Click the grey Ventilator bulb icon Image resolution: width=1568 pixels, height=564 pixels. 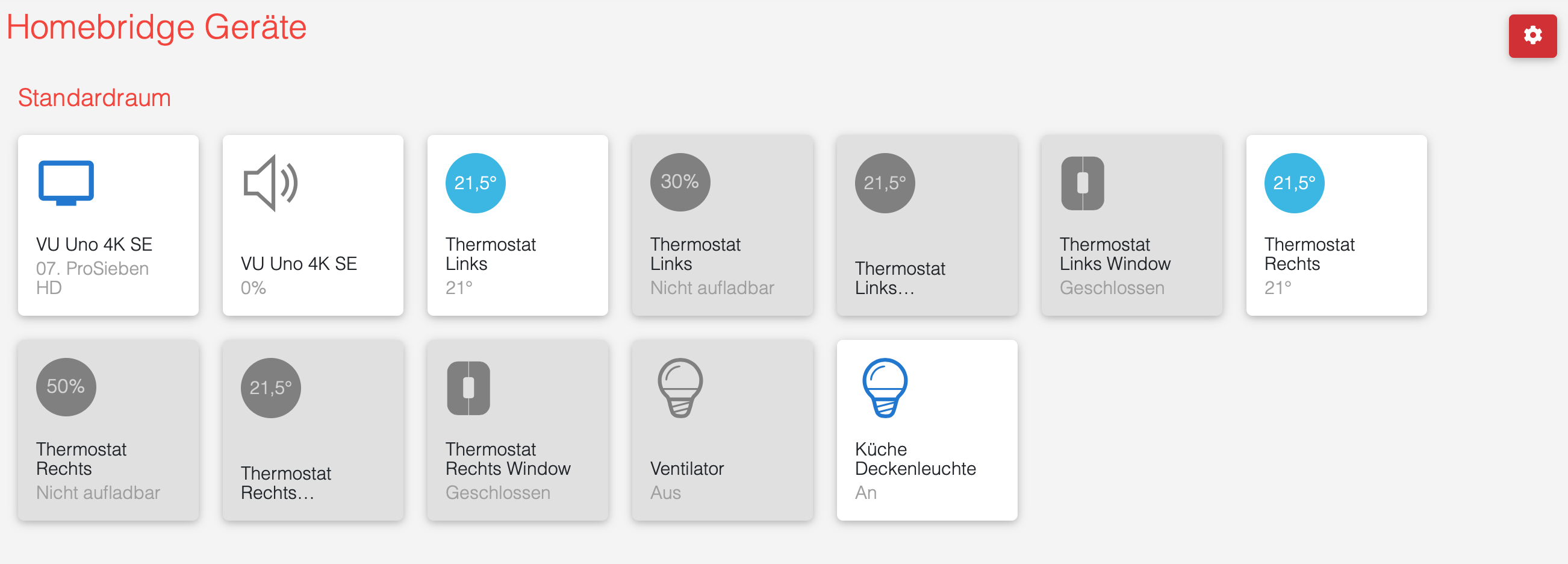point(680,388)
